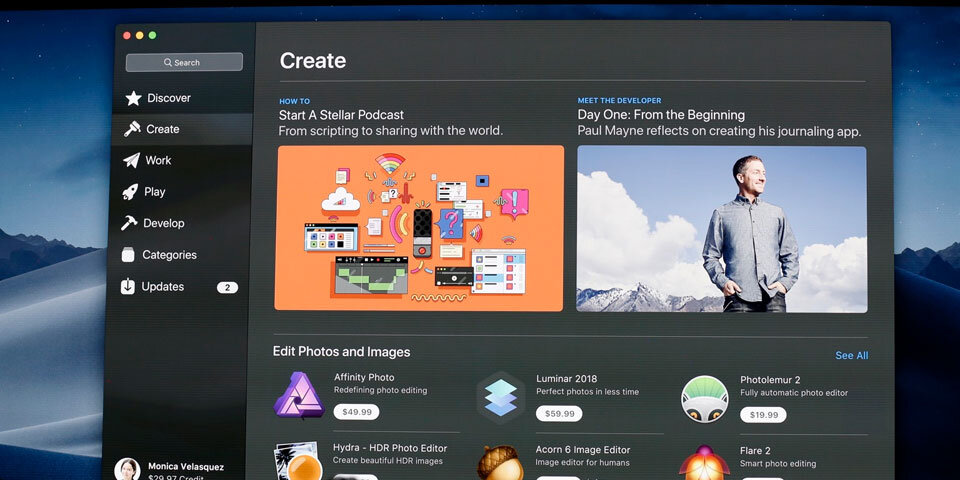Click the From scripting to sharing description

(x=391, y=131)
